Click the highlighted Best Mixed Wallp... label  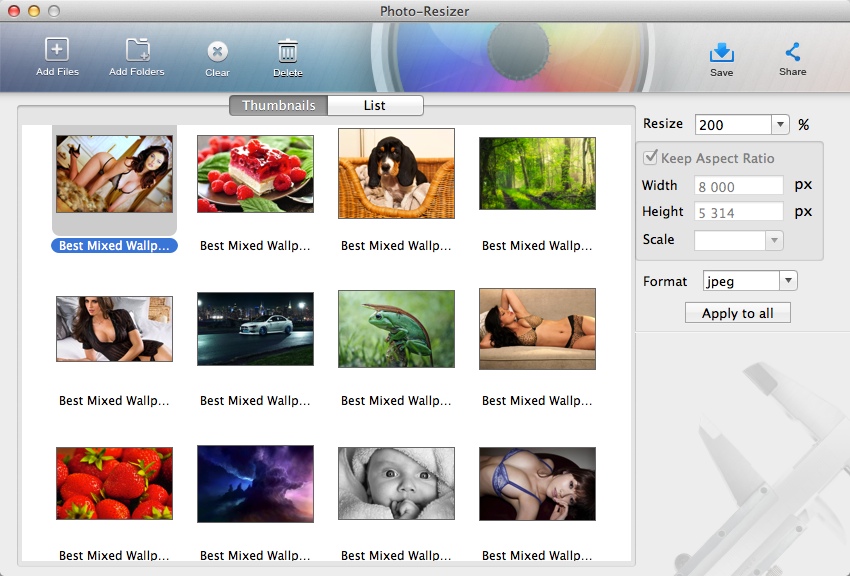114,245
